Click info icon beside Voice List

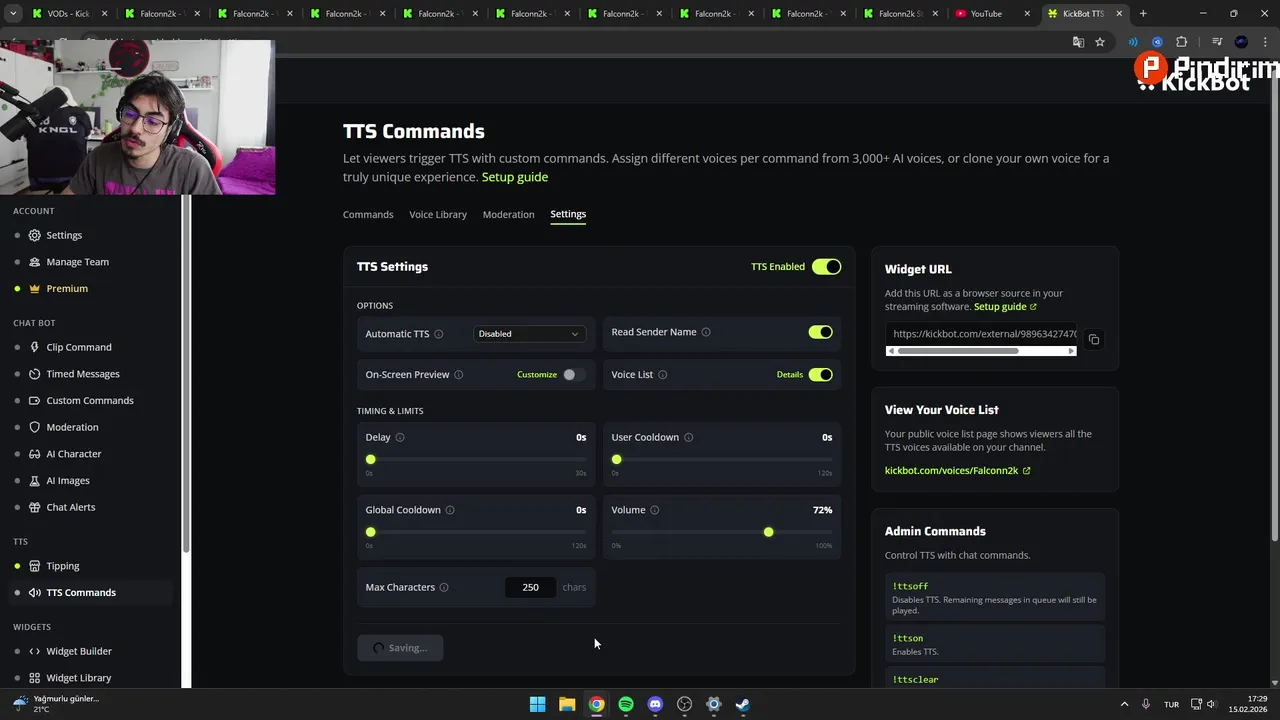(x=662, y=375)
